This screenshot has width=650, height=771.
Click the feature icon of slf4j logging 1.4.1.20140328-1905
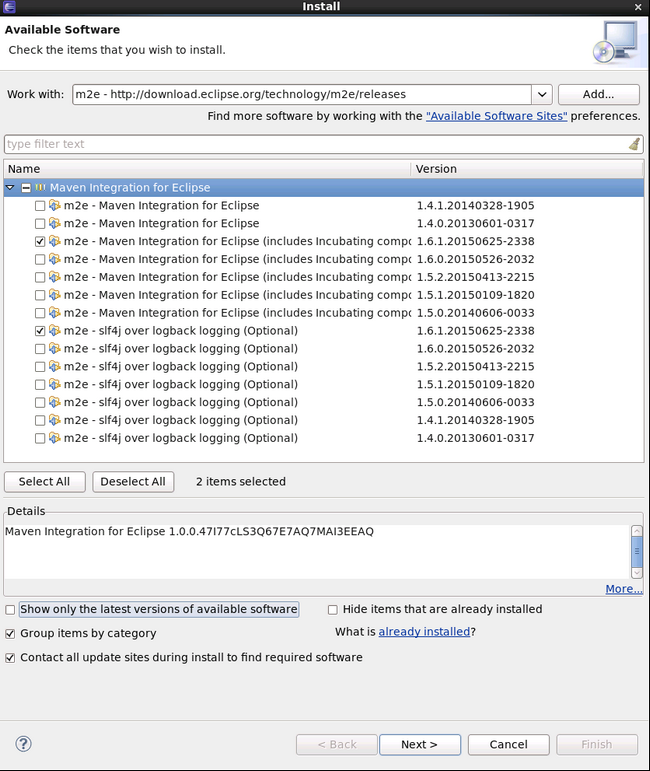point(55,420)
